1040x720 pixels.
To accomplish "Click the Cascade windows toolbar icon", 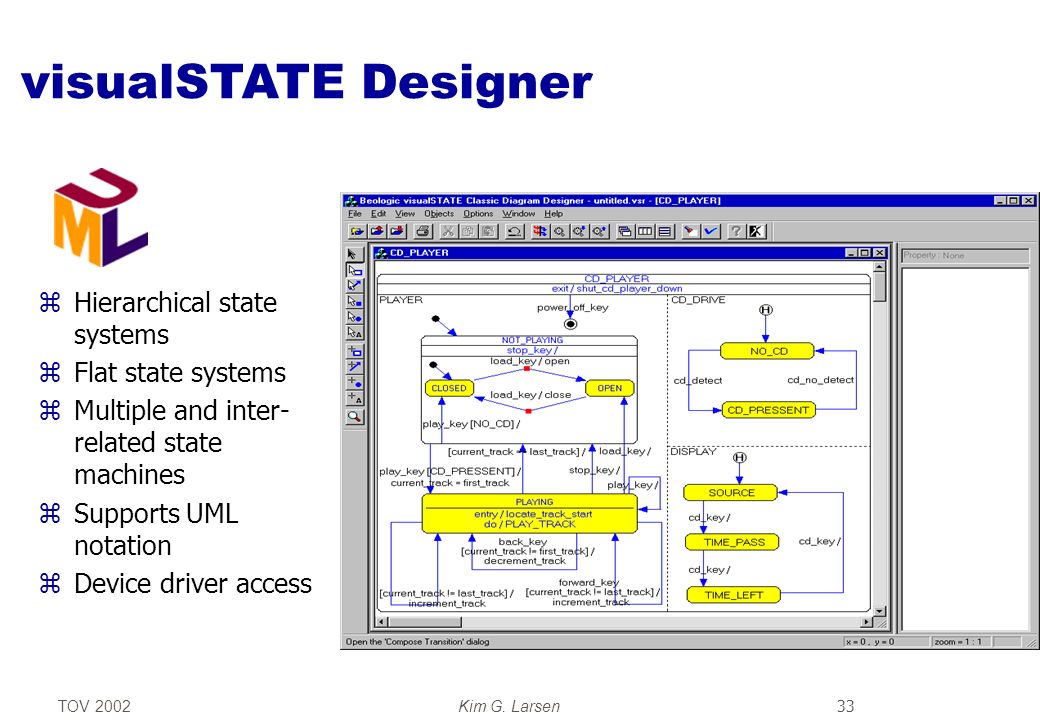I will (624, 231).
